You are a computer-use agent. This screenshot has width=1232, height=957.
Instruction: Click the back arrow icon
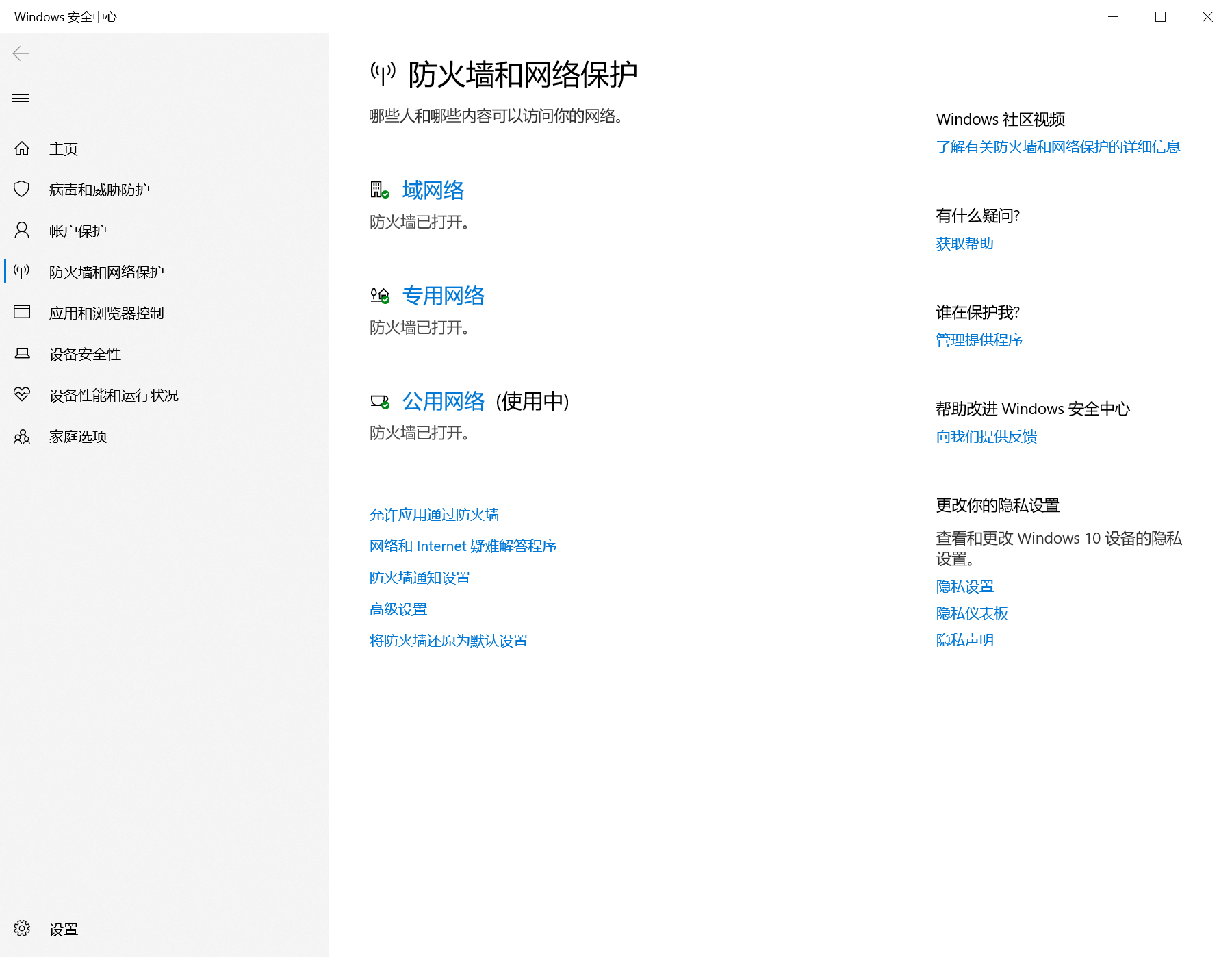pos(21,53)
